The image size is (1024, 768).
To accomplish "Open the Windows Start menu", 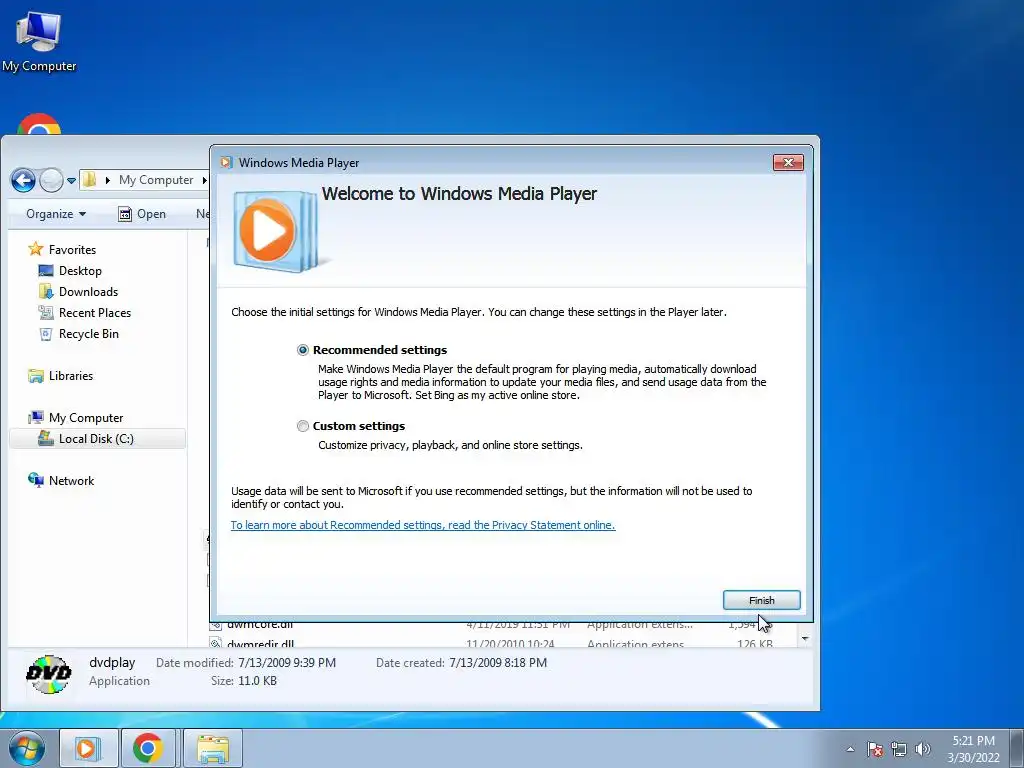I will [27, 748].
